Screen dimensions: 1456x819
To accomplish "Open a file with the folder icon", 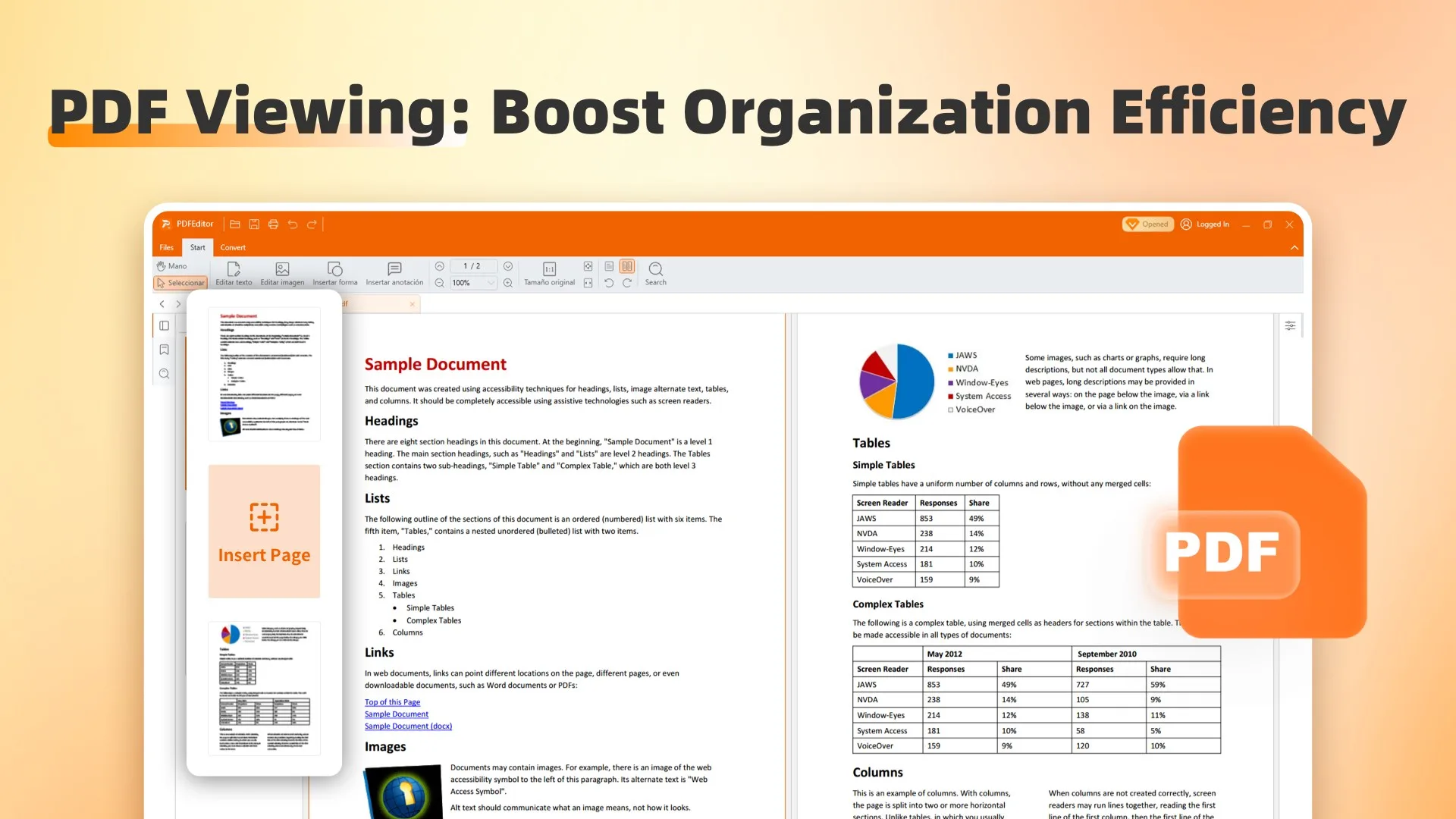I will coord(235,224).
